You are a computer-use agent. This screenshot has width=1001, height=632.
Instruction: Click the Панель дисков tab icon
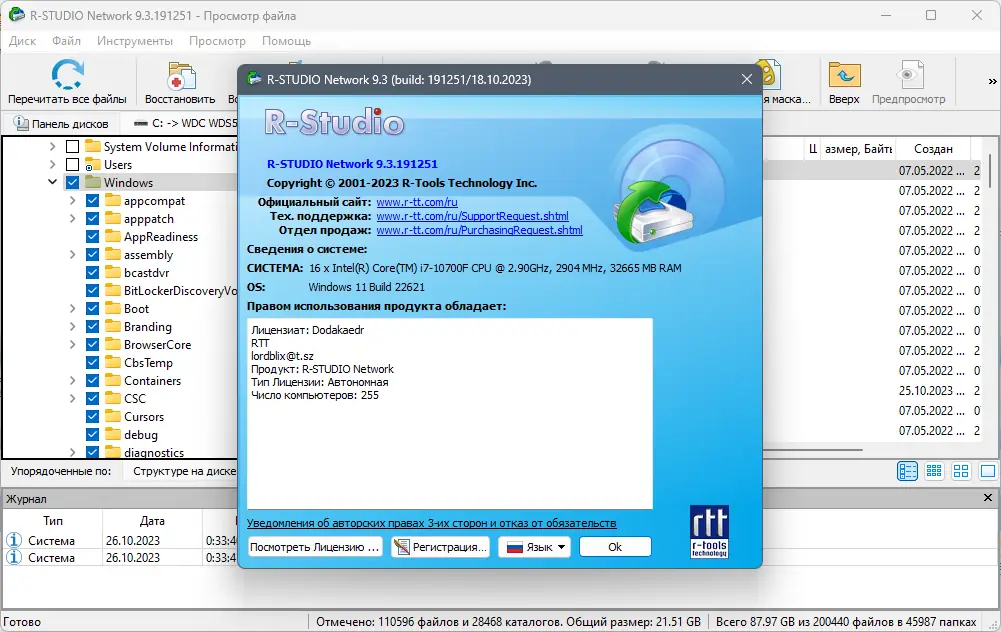(x=20, y=123)
